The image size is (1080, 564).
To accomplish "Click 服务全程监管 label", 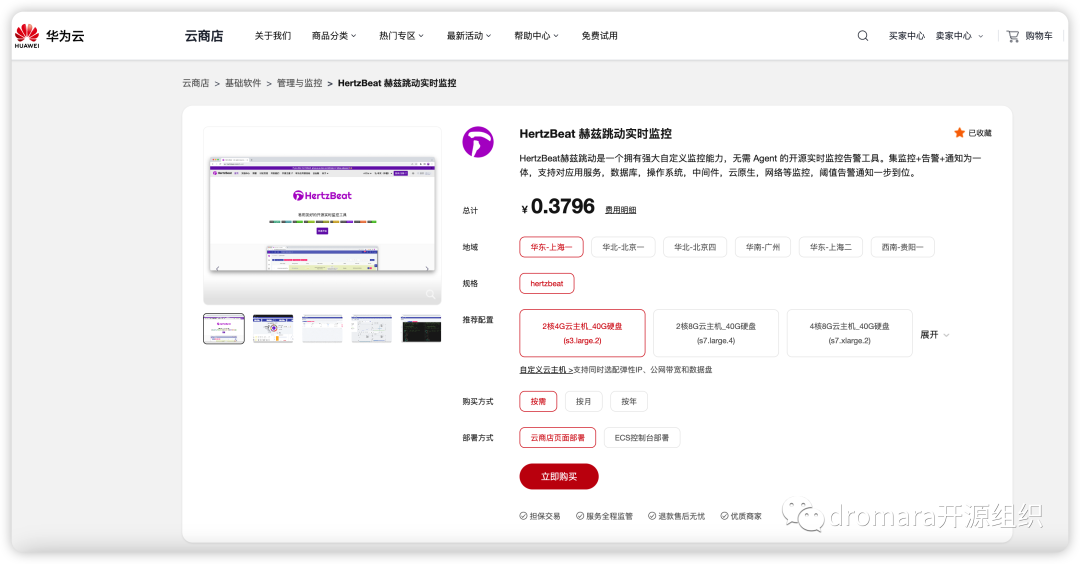I will 604,516.
